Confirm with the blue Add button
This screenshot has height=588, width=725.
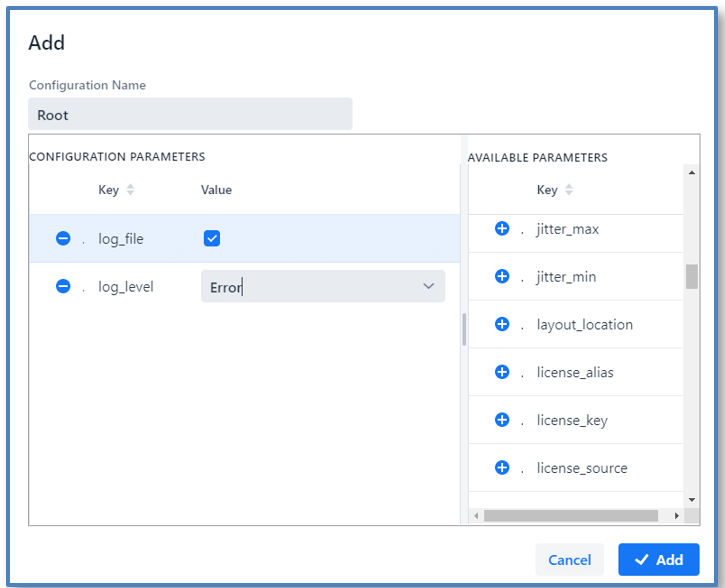coord(658,560)
